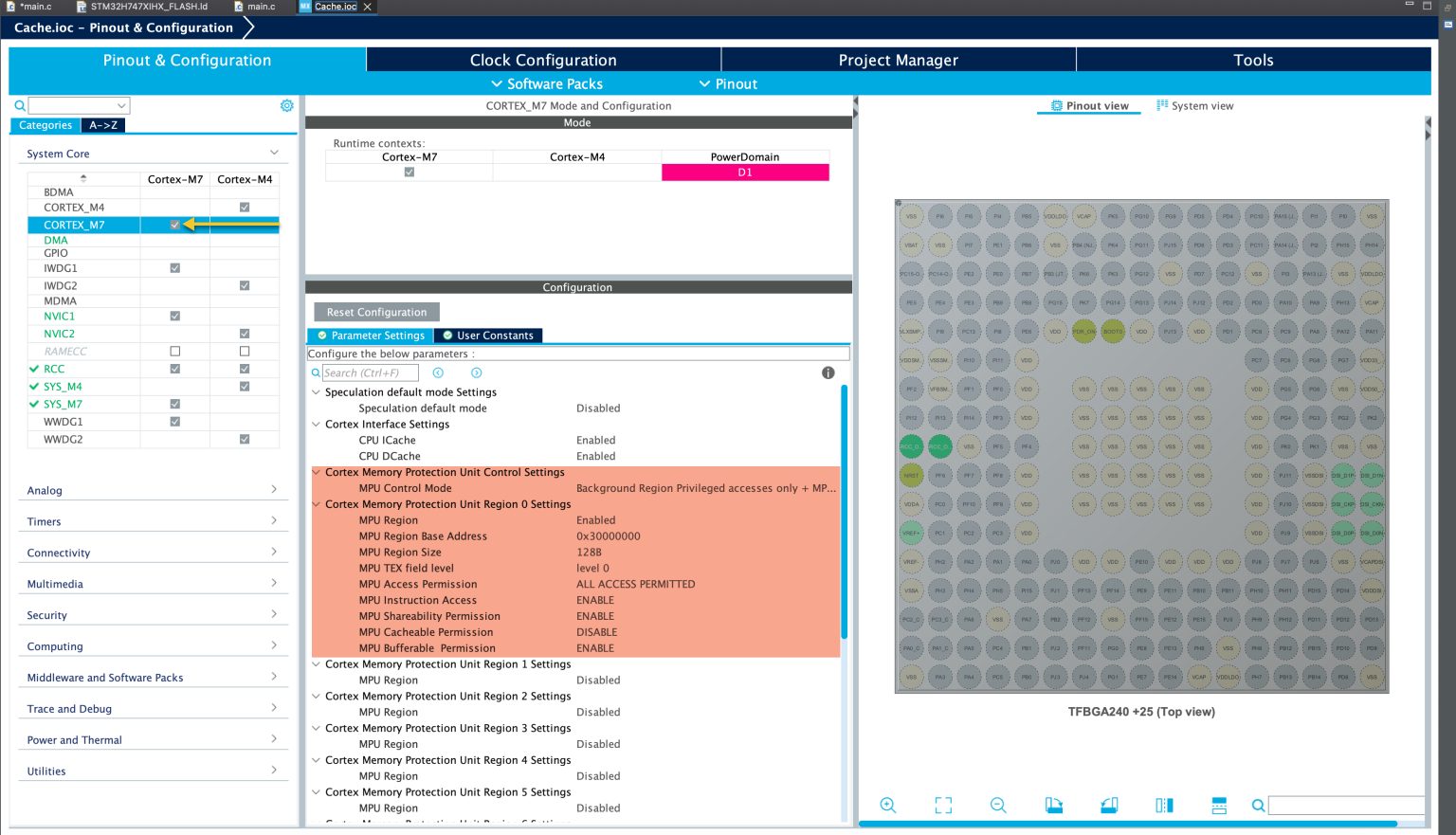Expand the Connectivity category
1456x835 pixels.
pyautogui.click(x=274, y=552)
